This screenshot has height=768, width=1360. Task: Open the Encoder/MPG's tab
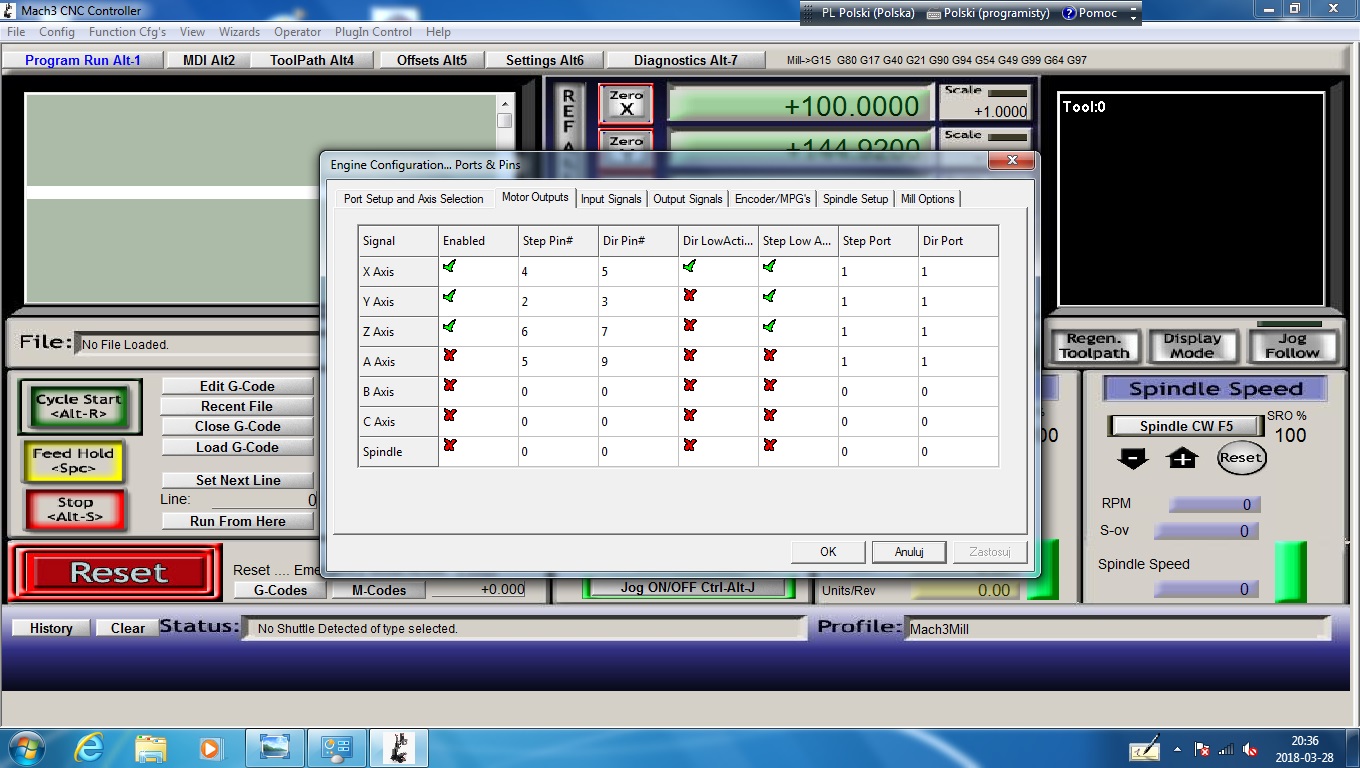(772, 199)
